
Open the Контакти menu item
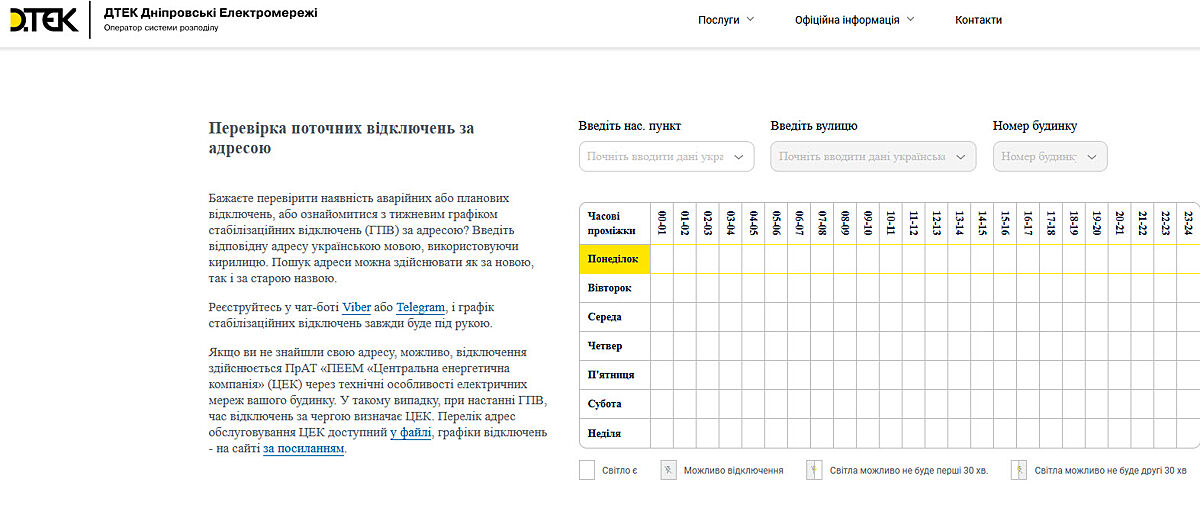(978, 20)
